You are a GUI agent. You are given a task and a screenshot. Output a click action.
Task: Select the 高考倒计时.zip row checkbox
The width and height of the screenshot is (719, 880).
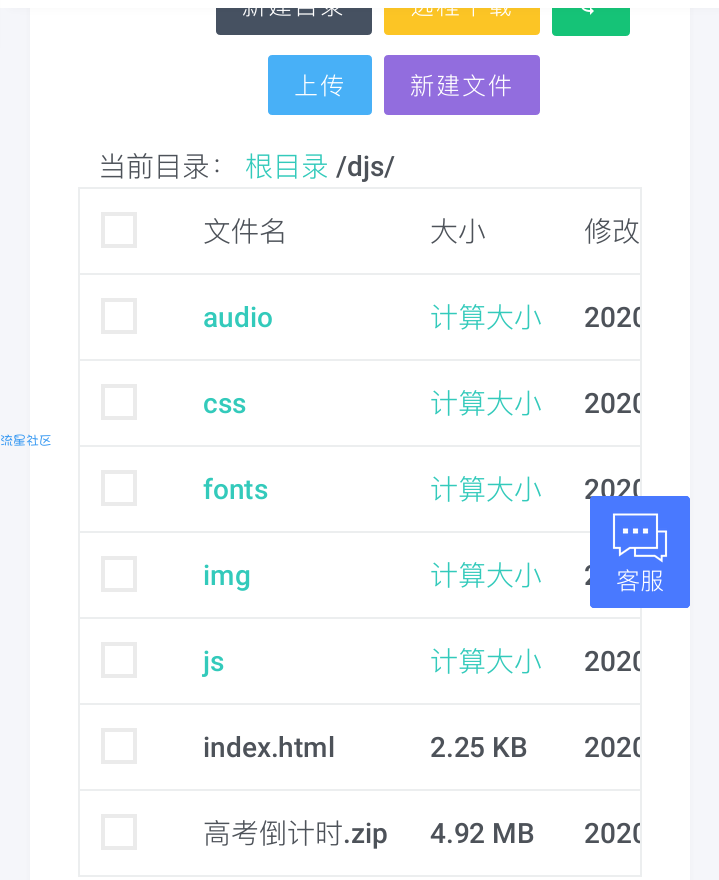click(x=119, y=833)
